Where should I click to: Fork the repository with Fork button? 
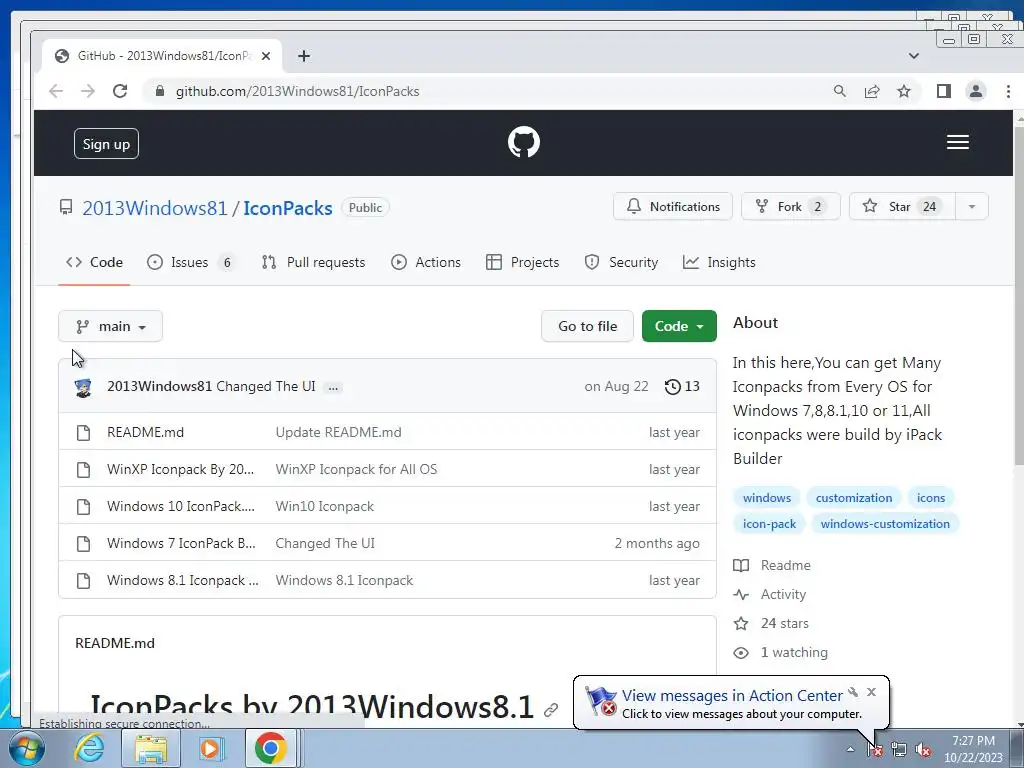tap(790, 206)
